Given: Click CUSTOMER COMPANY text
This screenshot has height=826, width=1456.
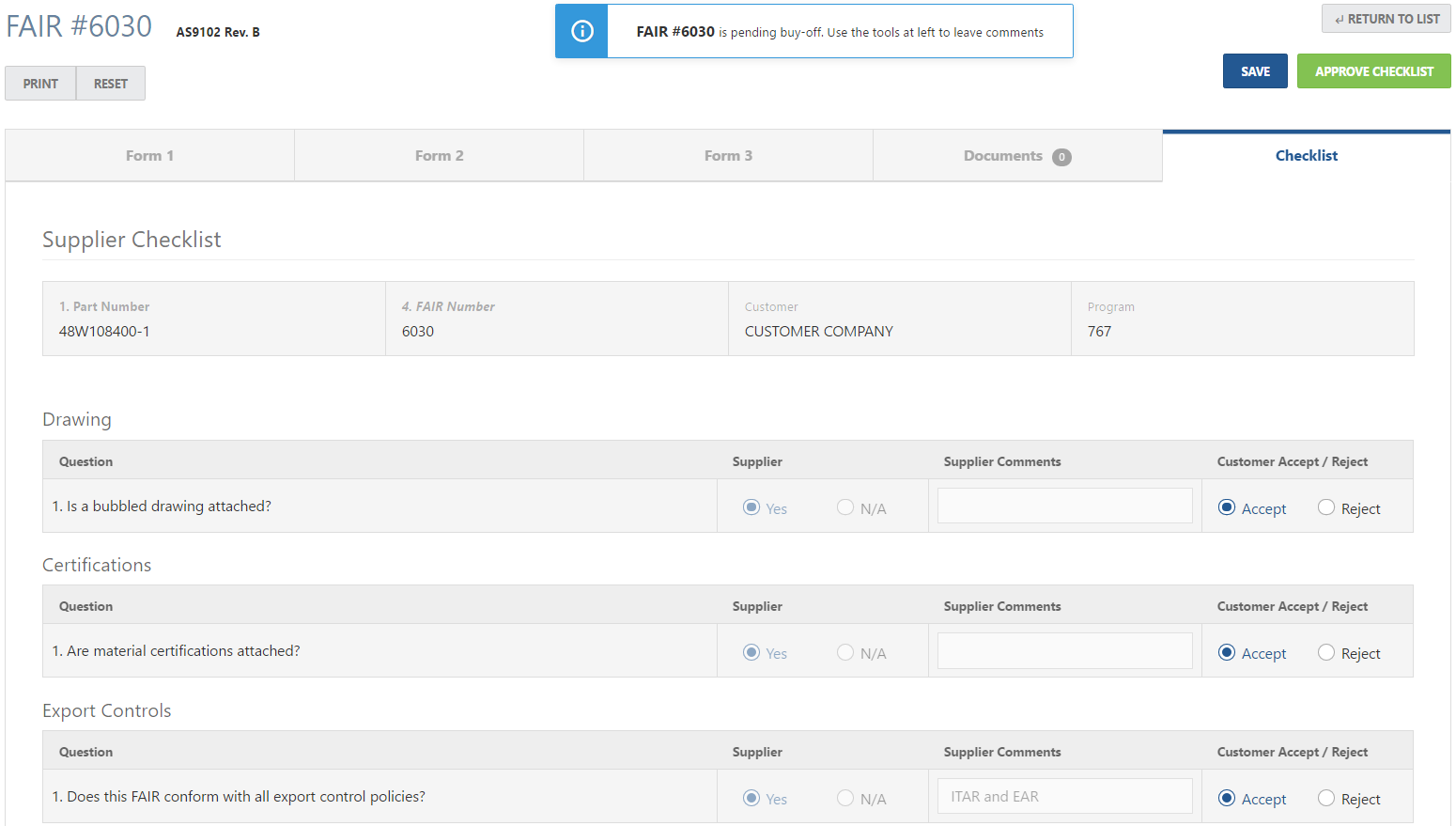Looking at the screenshot, I should tap(819, 332).
